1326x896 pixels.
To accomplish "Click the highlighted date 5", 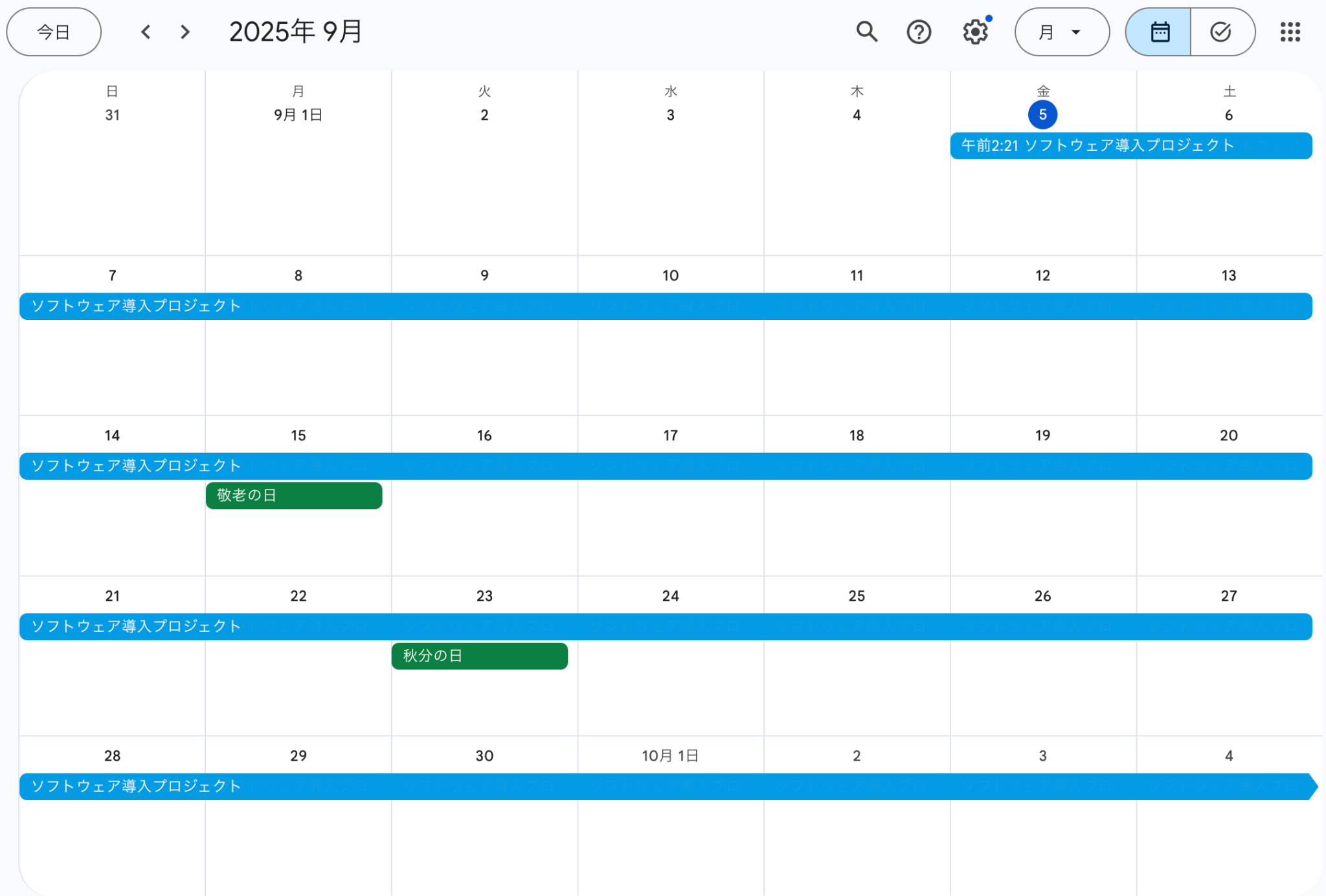I will 1042,115.
